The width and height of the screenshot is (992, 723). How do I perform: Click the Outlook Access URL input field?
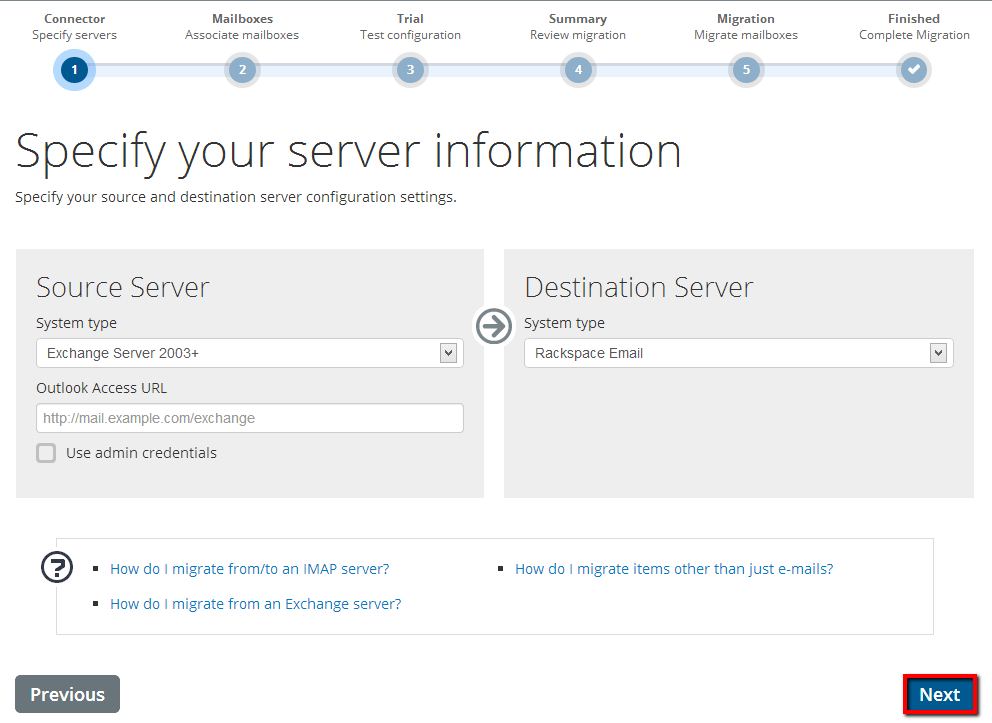point(249,418)
